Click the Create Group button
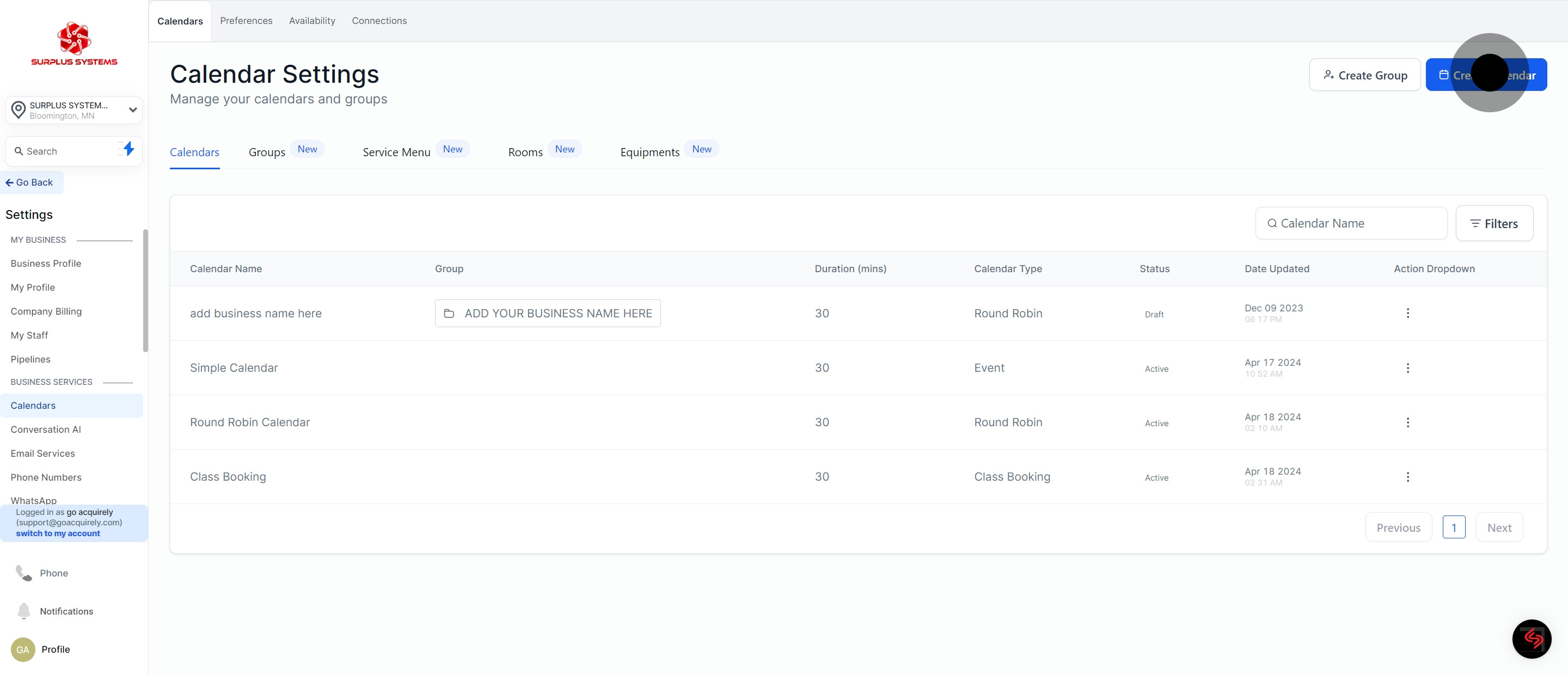 point(1365,74)
